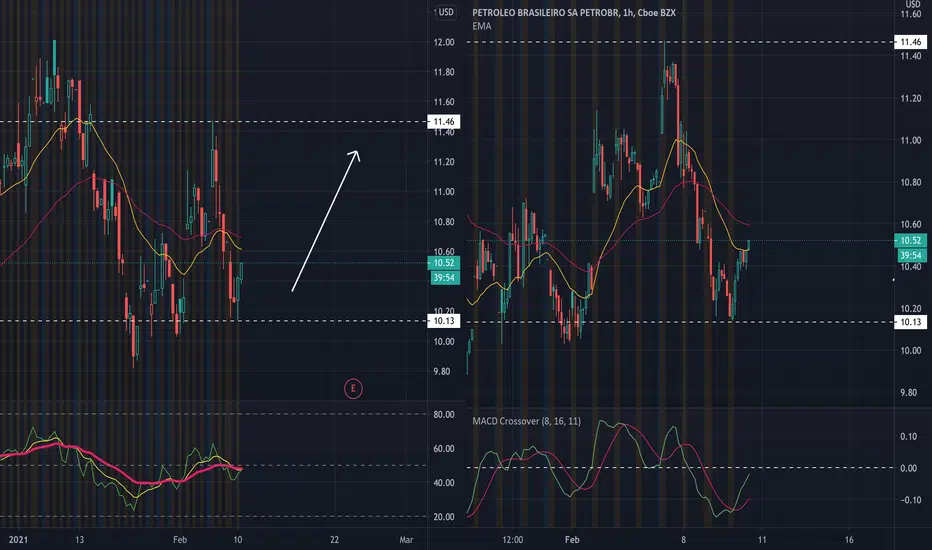Viewport: 932px width, 550px height.
Task: Click the 20.00 level on oscillator scale
Action: 444,517
